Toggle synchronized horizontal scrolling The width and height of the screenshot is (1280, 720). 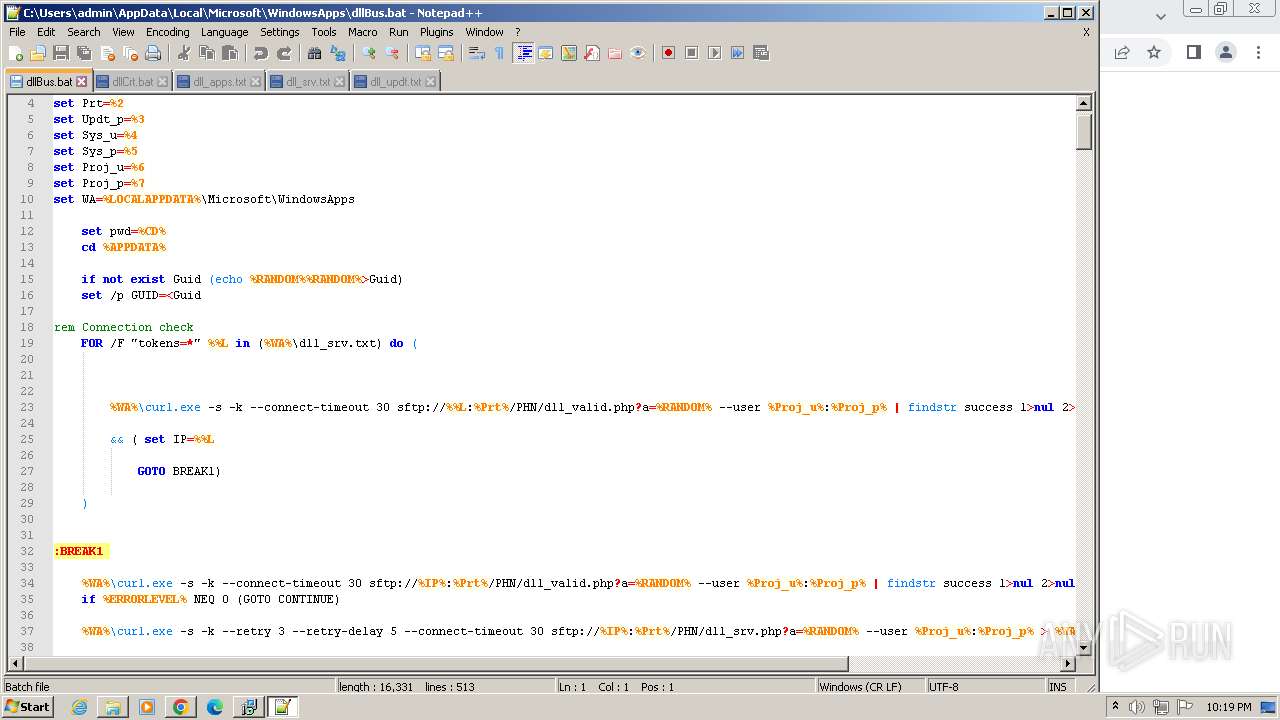(446, 53)
